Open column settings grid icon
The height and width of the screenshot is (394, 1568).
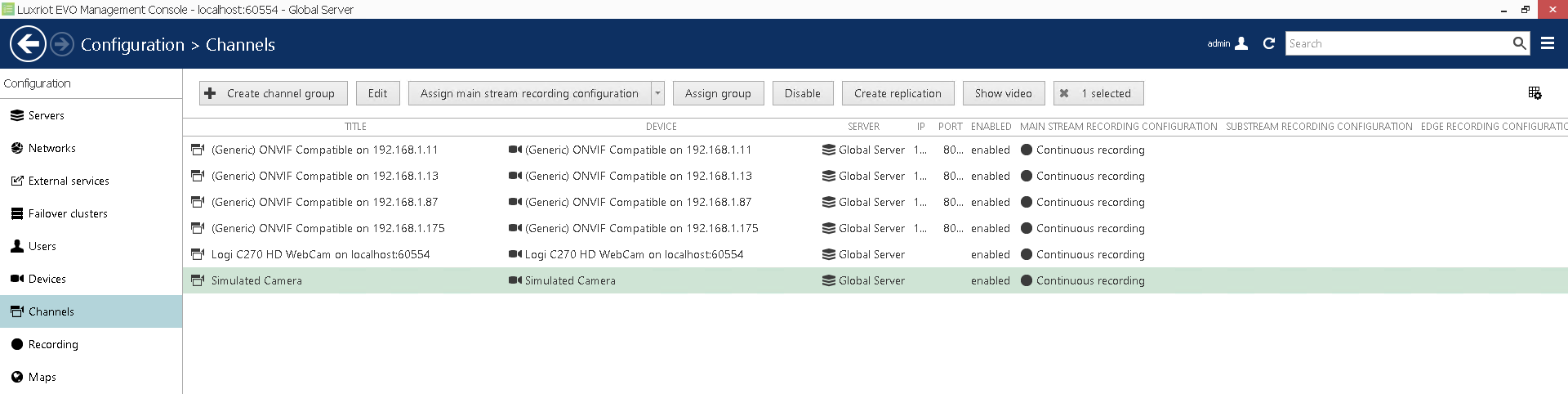point(1535,93)
